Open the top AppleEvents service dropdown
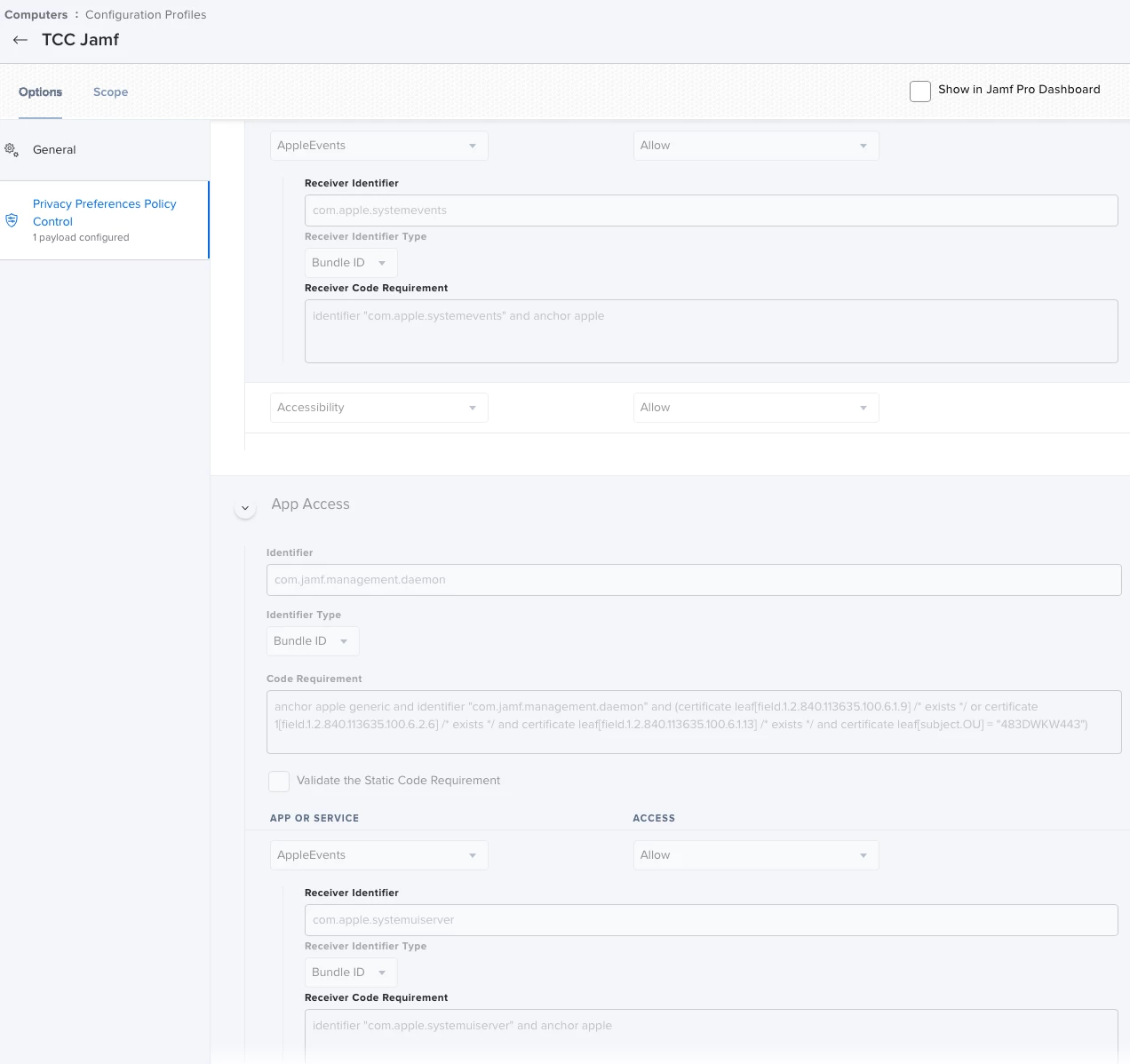 pyautogui.click(x=379, y=146)
